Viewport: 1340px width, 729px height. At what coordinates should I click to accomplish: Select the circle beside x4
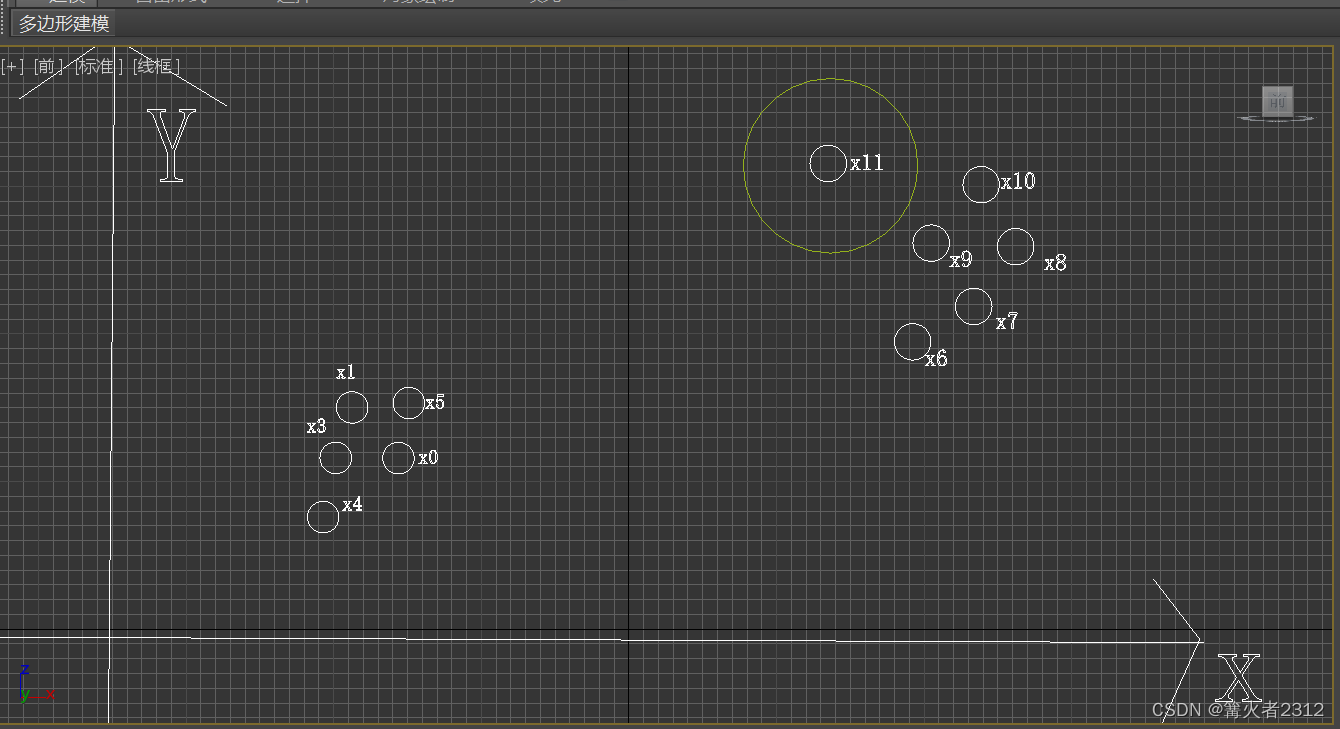(x=323, y=517)
